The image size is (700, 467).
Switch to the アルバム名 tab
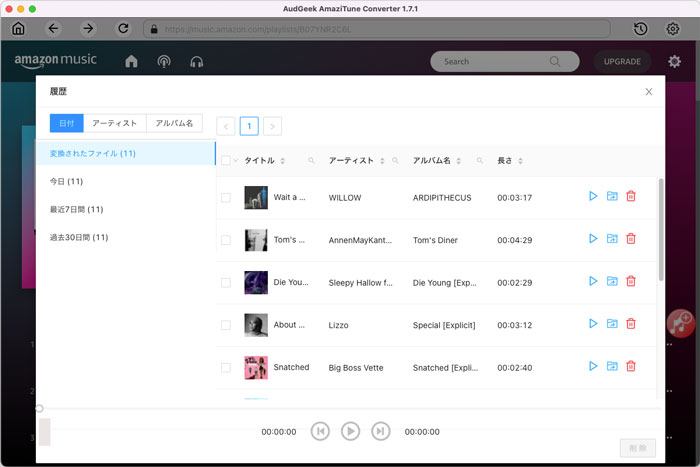click(174, 123)
